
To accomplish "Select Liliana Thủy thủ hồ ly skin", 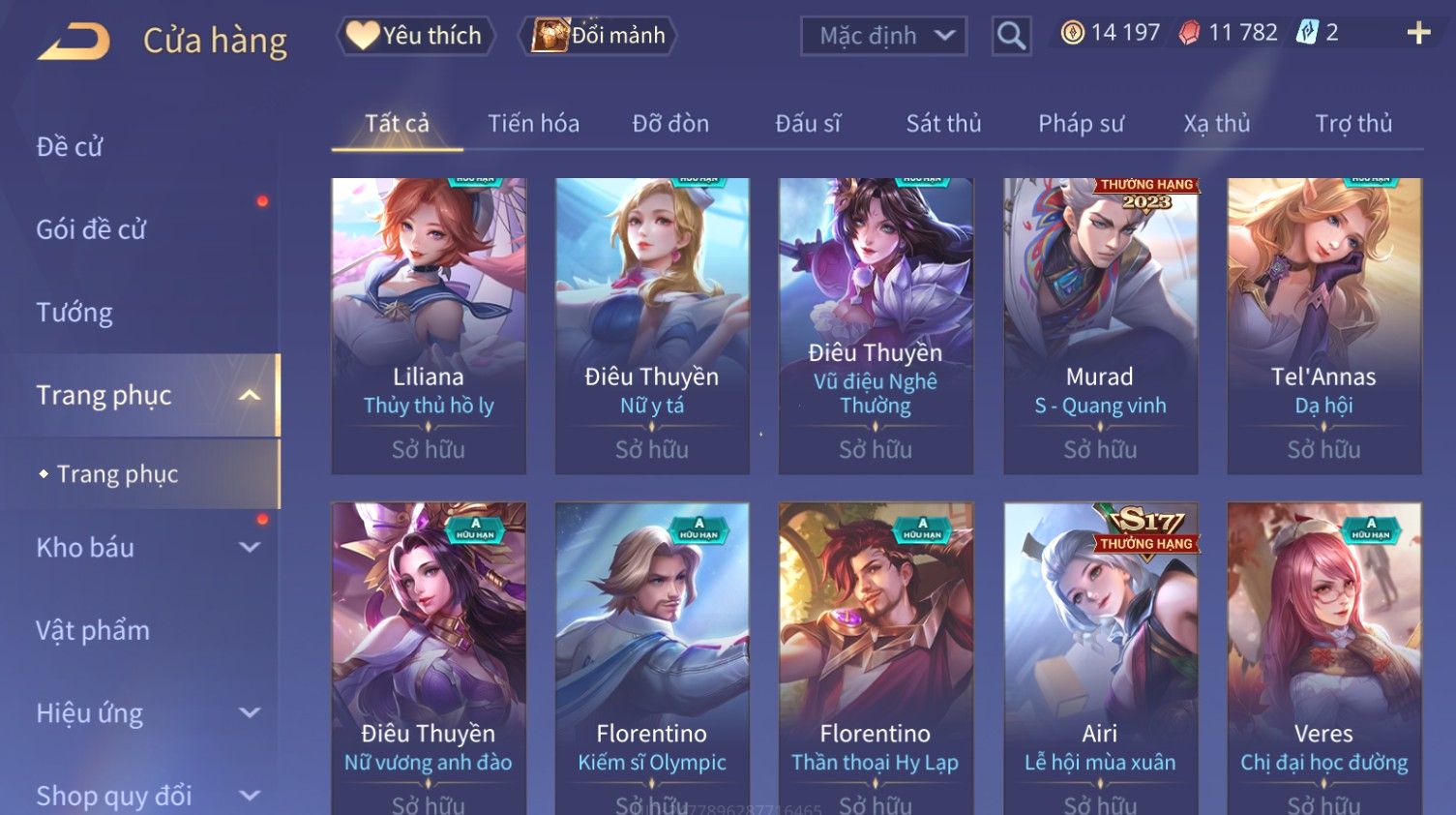I will tap(429, 325).
